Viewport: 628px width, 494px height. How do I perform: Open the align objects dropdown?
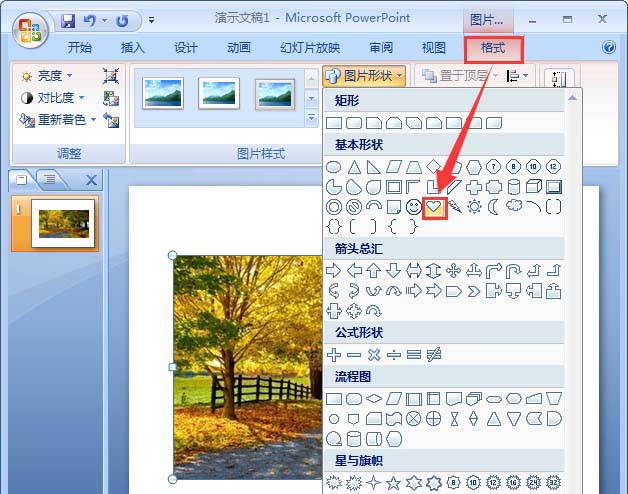517,76
